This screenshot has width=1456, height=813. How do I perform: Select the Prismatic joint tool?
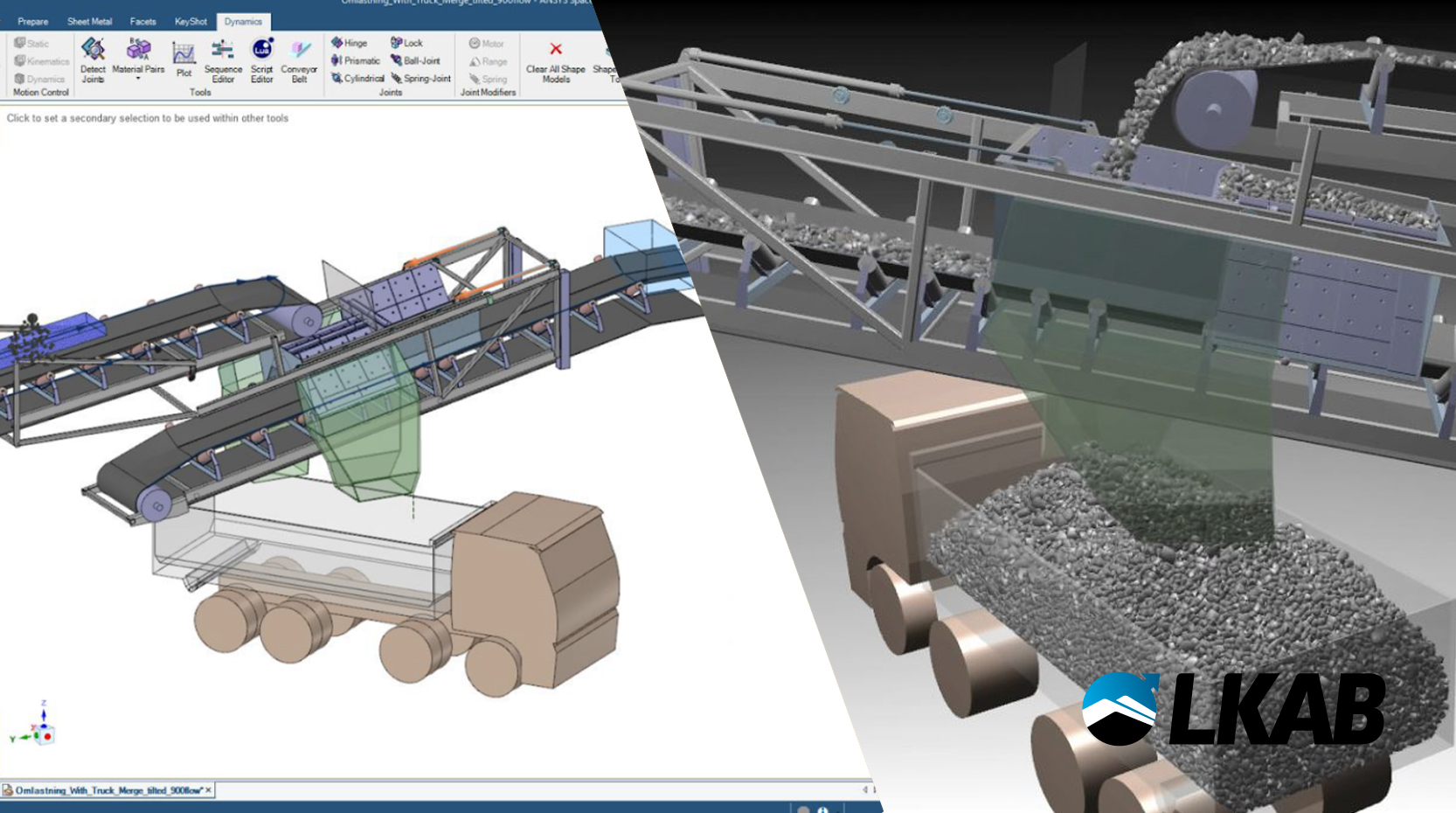(356, 60)
